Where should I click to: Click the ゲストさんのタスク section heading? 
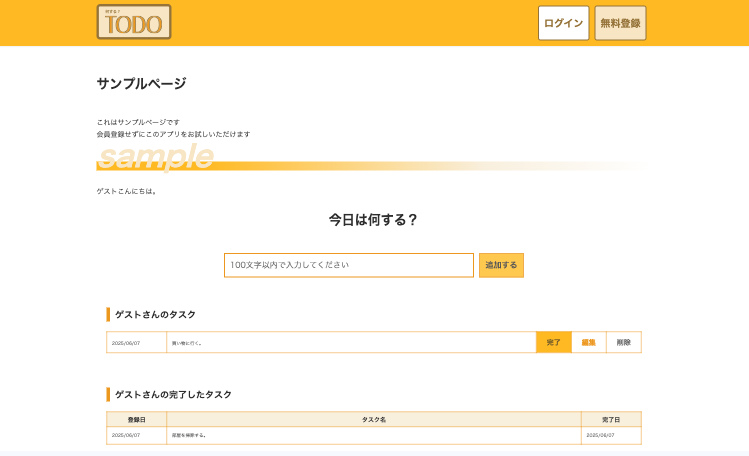pyautogui.click(x=155, y=314)
